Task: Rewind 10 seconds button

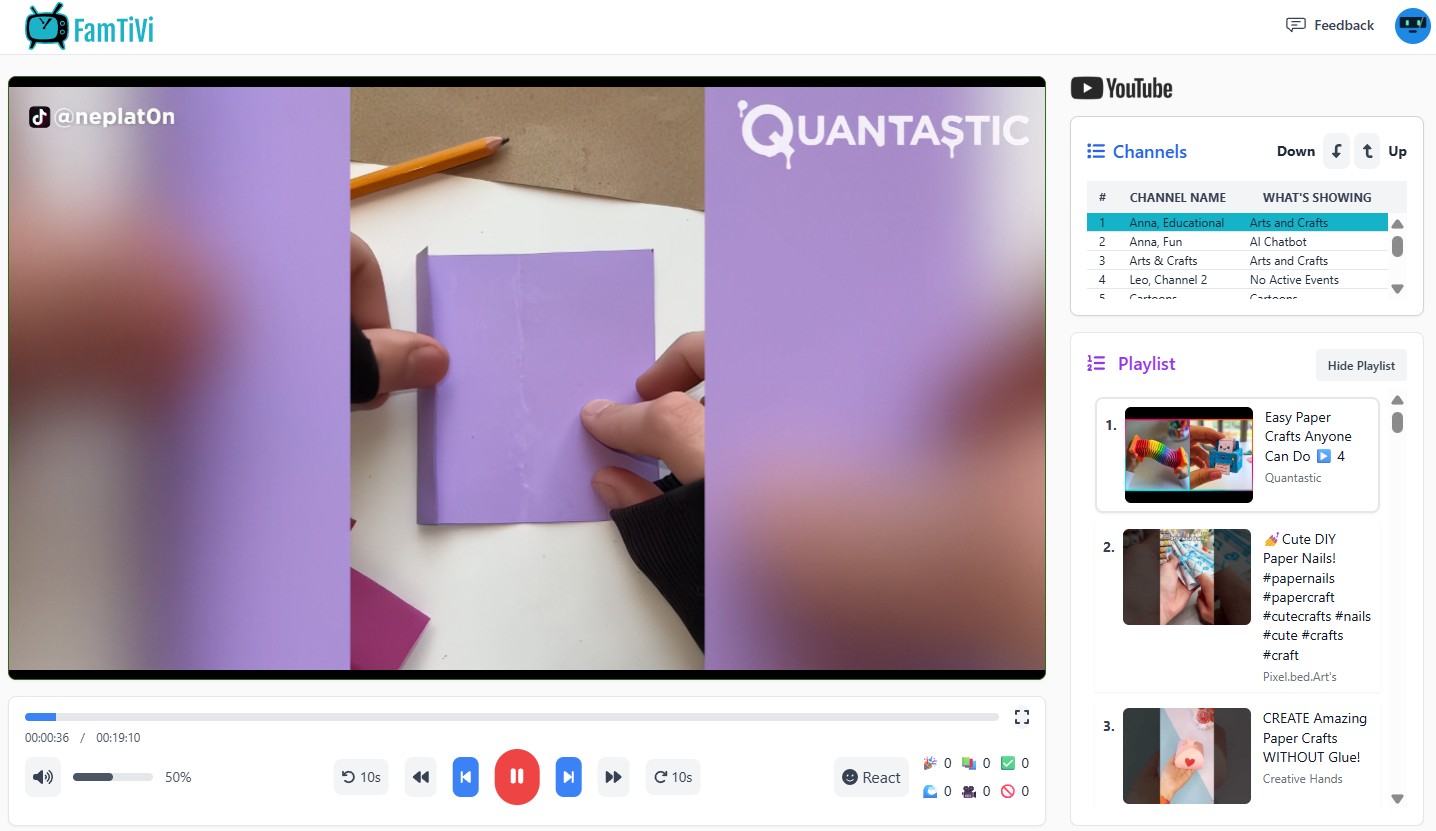Action: pos(361,777)
